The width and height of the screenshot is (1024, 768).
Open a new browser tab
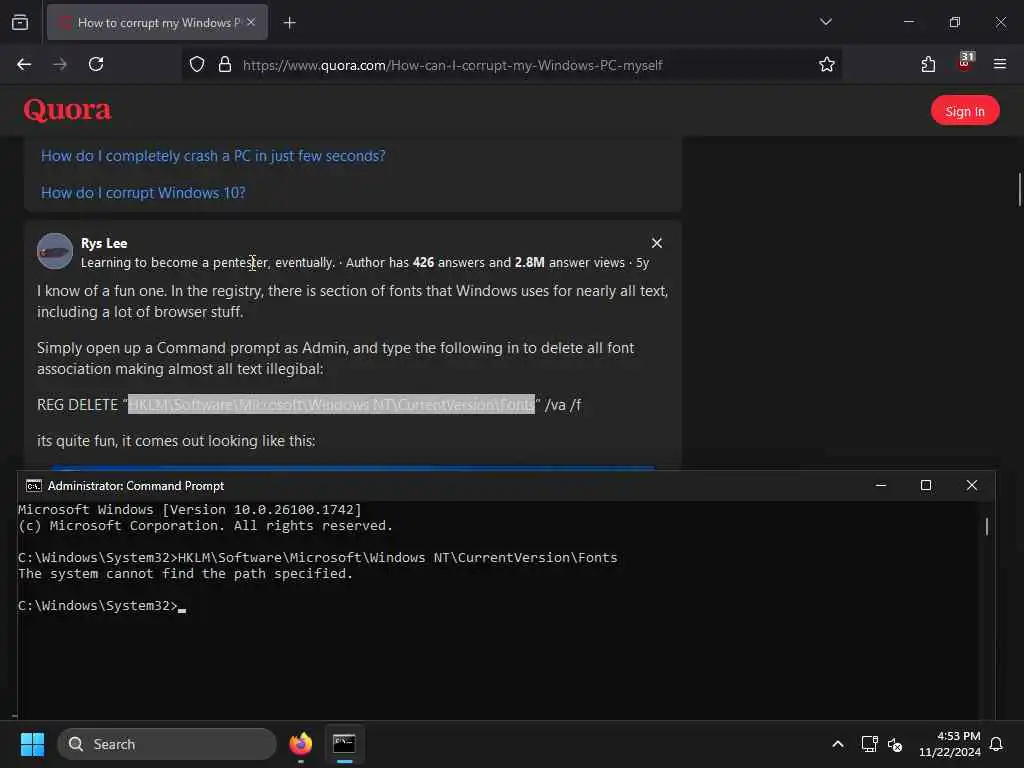pyautogui.click(x=289, y=23)
